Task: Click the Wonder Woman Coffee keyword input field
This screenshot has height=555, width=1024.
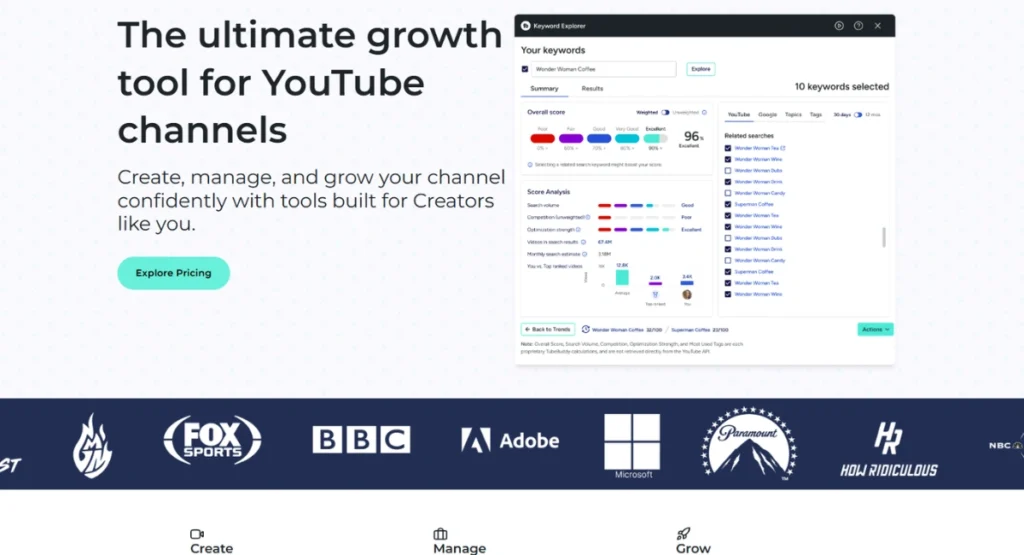Action: click(x=603, y=69)
